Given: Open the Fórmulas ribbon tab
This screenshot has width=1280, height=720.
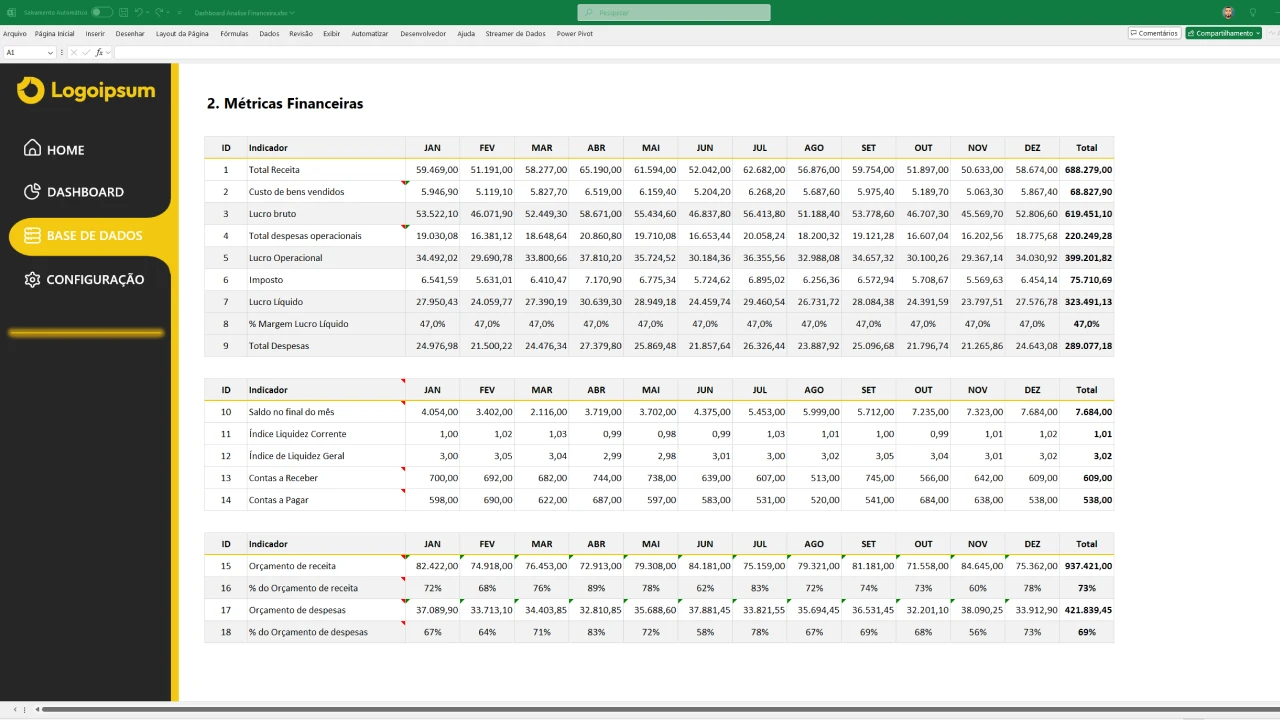Looking at the screenshot, I should (234, 33).
